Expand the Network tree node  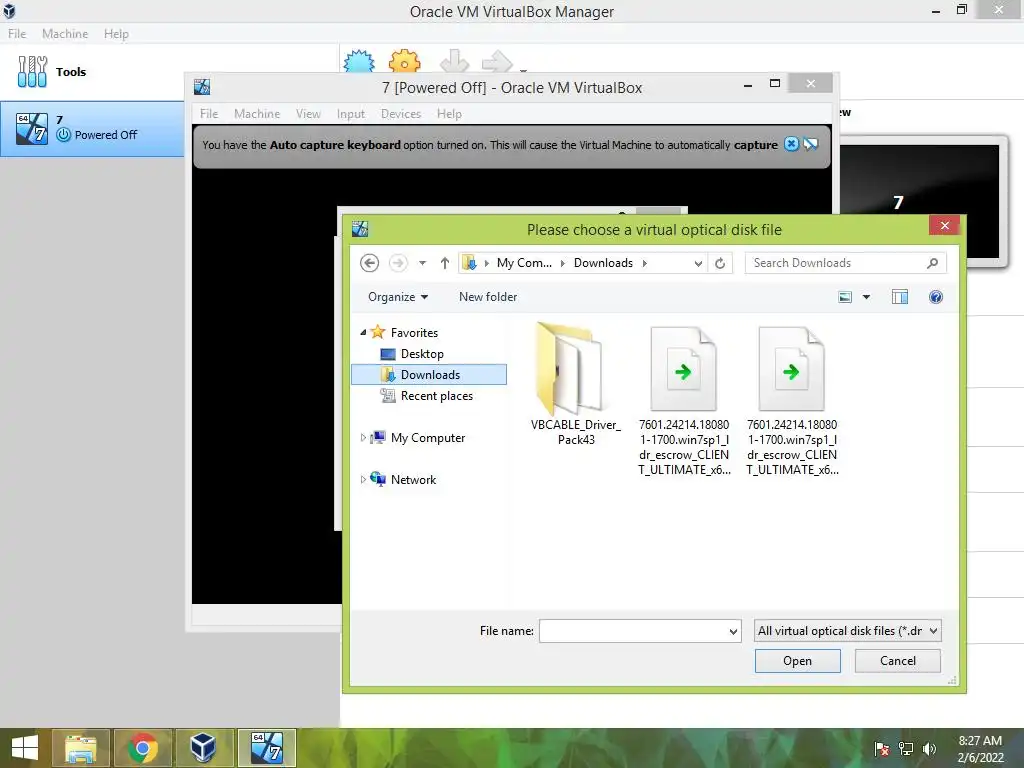[363, 479]
